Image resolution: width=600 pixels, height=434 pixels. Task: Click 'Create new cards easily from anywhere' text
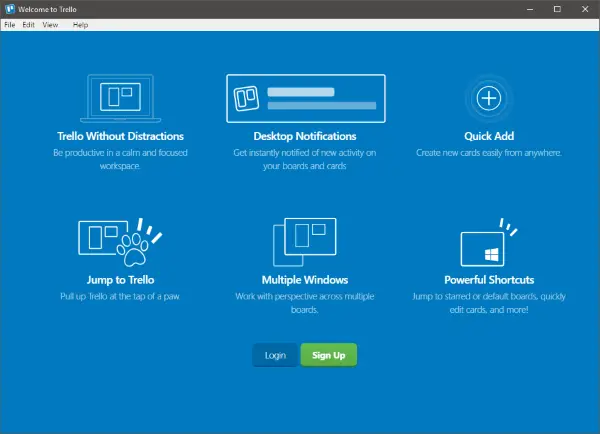coord(489,153)
